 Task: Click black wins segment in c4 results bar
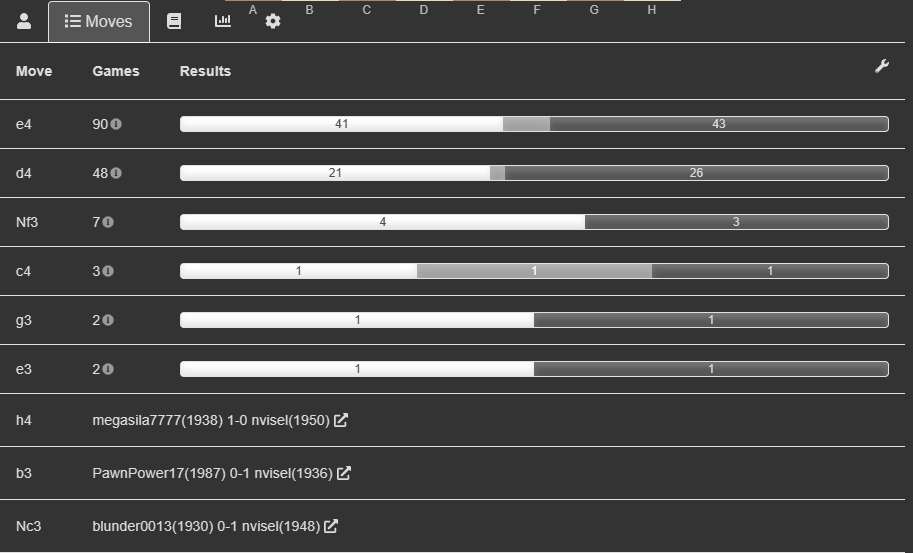coord(770,271)
